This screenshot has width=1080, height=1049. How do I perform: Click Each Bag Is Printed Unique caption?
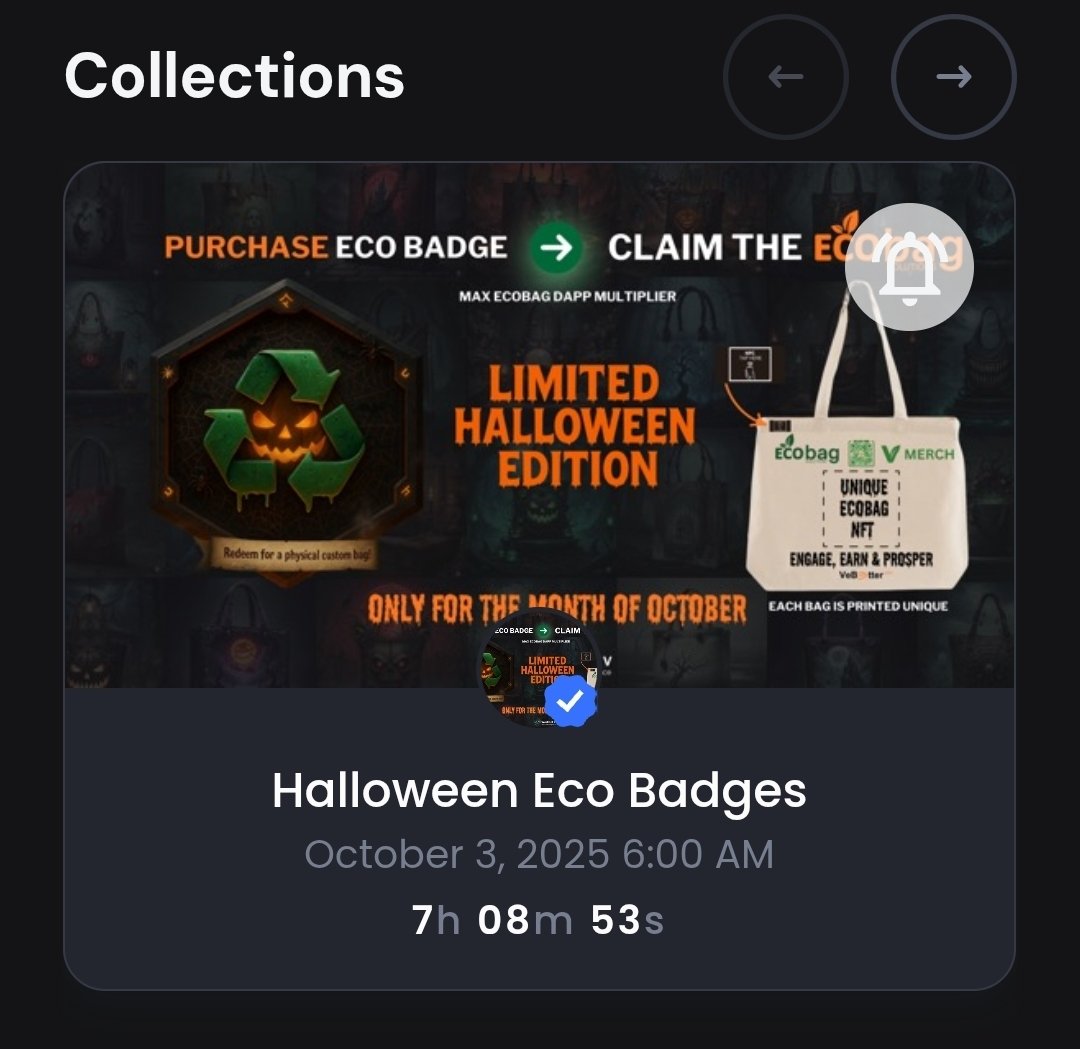tap(857, 606)
